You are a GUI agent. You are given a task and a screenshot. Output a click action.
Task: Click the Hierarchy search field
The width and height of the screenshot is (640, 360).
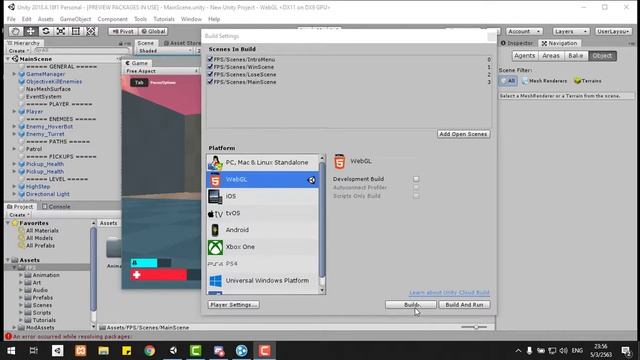pyautogui.click(x=82, y=51)
